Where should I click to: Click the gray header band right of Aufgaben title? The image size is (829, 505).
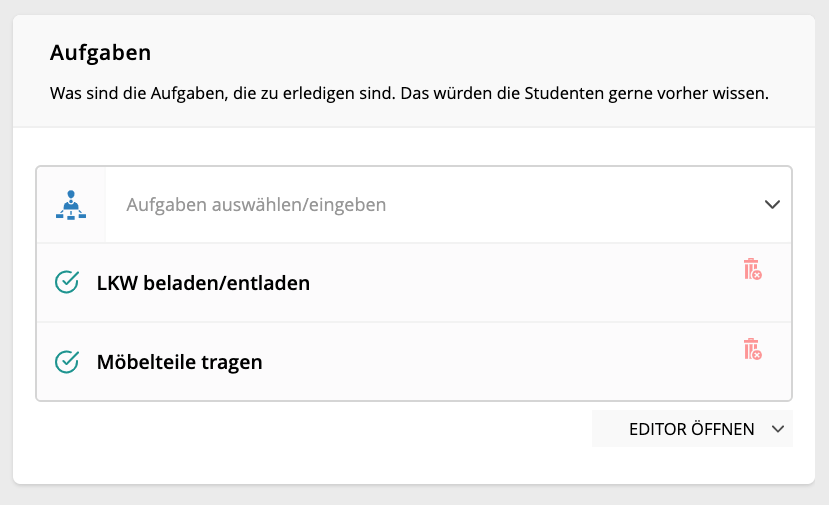pyautogui.click(x=476, y=52)
